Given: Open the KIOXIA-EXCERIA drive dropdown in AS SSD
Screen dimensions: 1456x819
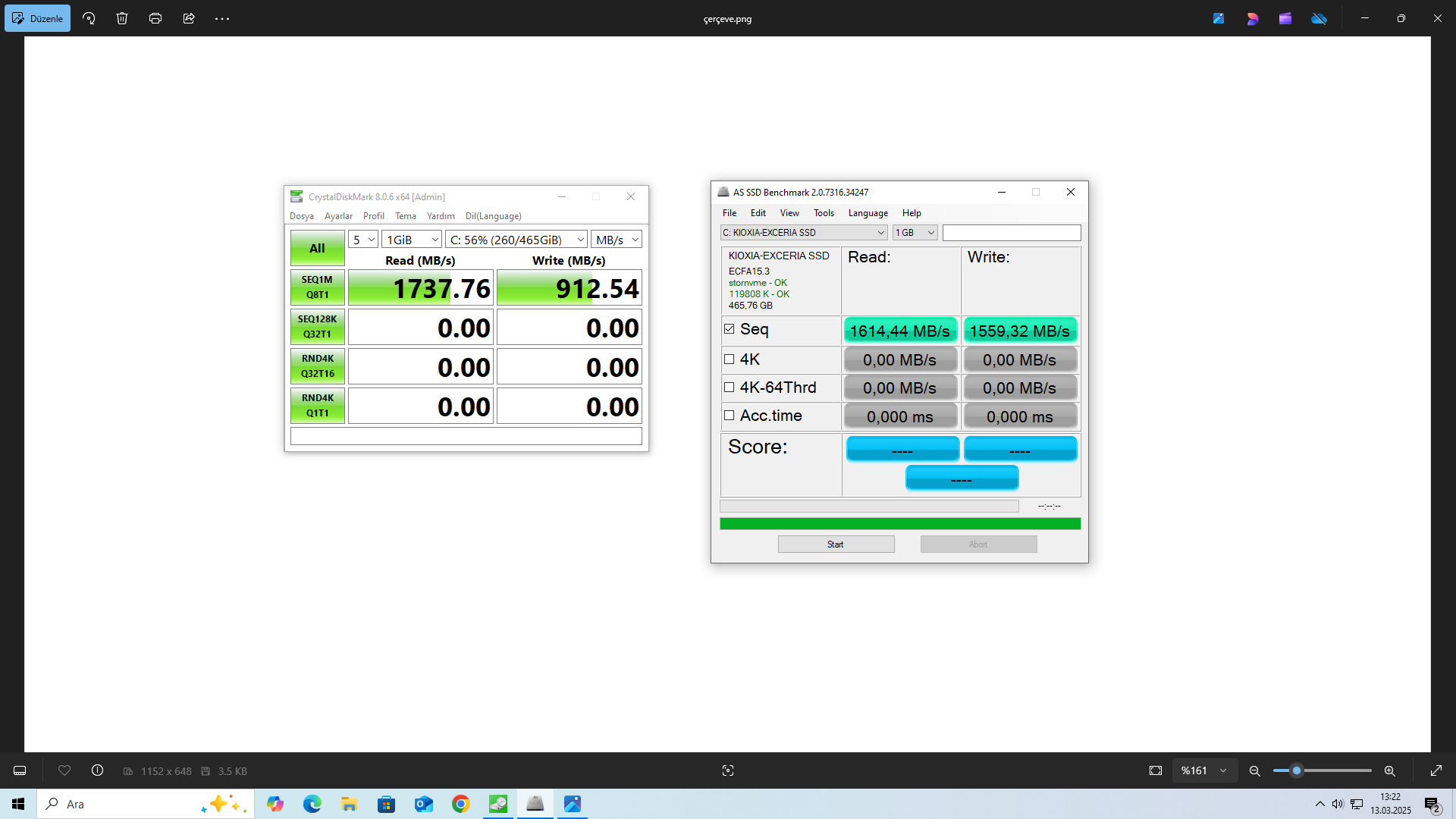Looking at the screenshot, I should pos(804,233).
